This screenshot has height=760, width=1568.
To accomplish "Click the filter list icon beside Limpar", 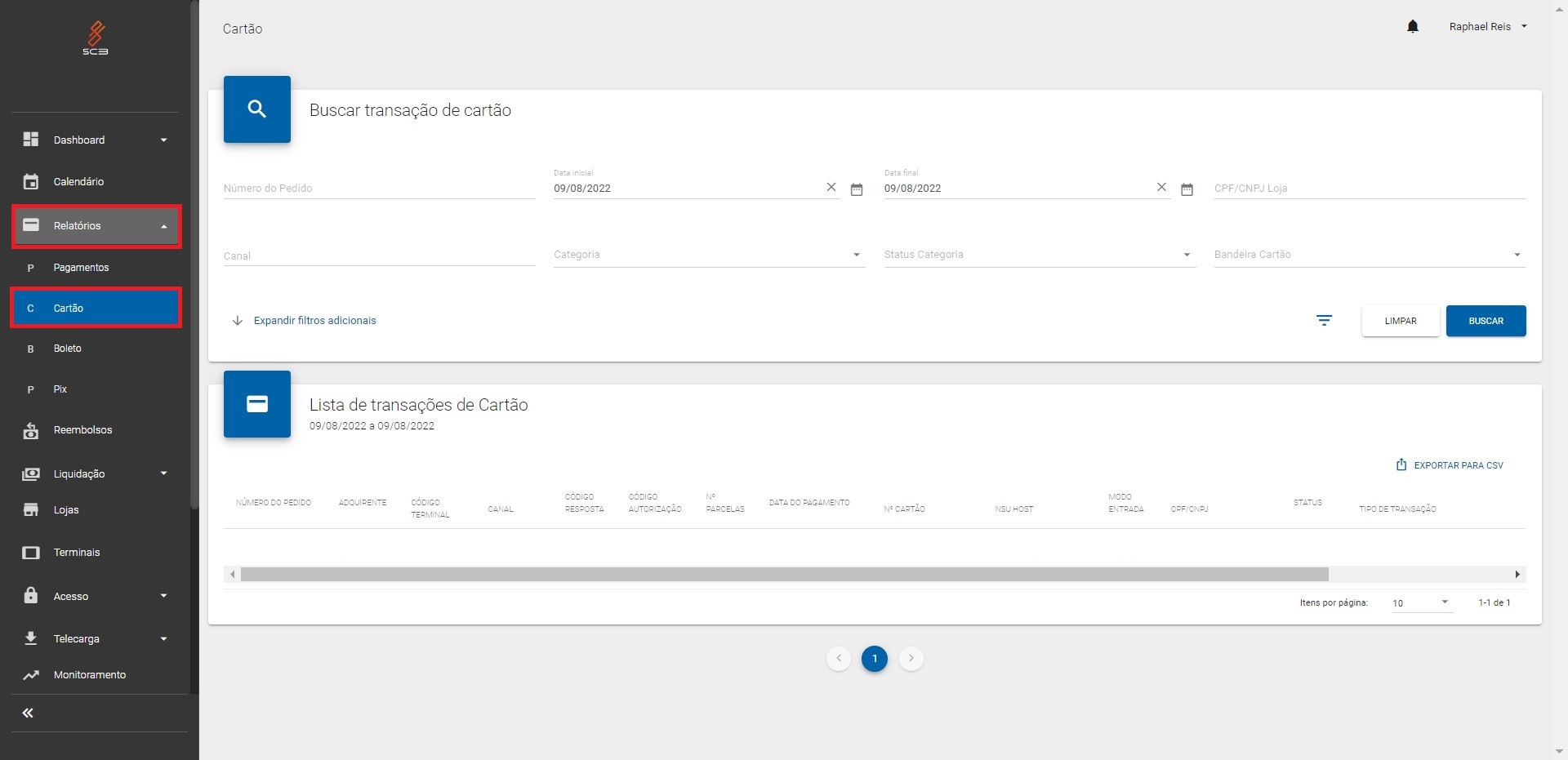I will 1324,321.
